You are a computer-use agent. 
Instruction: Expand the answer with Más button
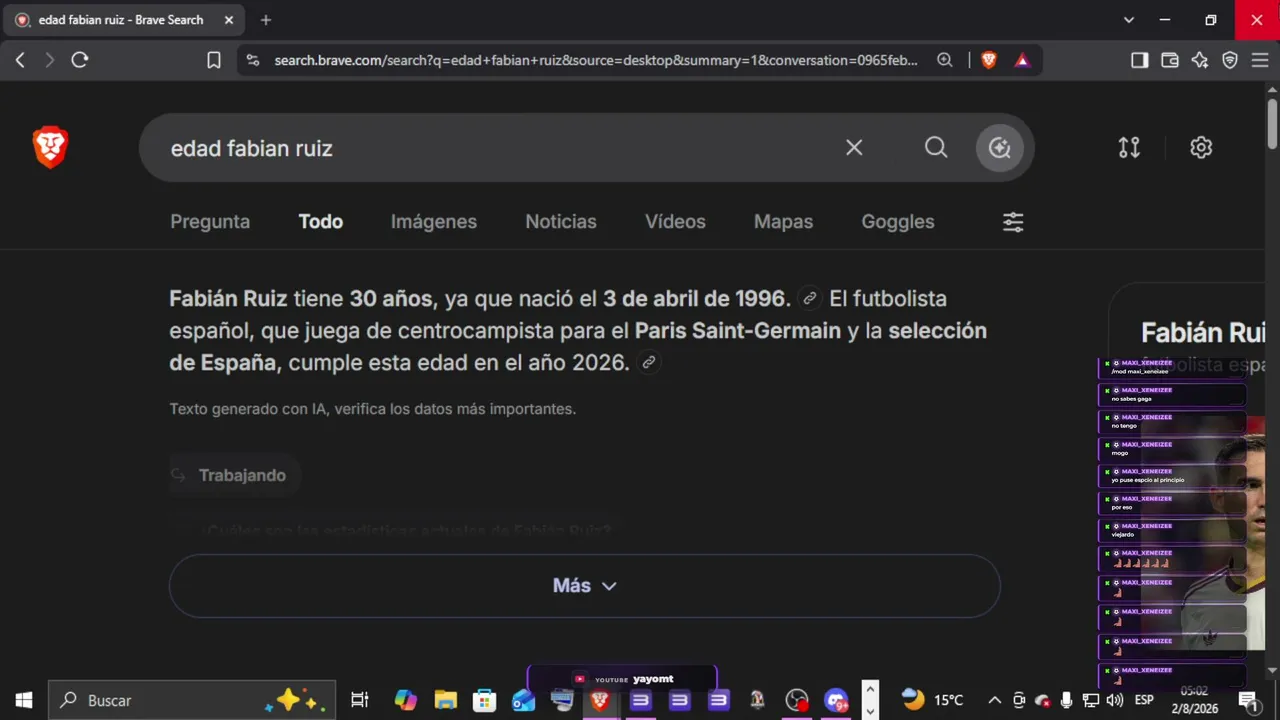pyautogui.click(x=585, y=586)
